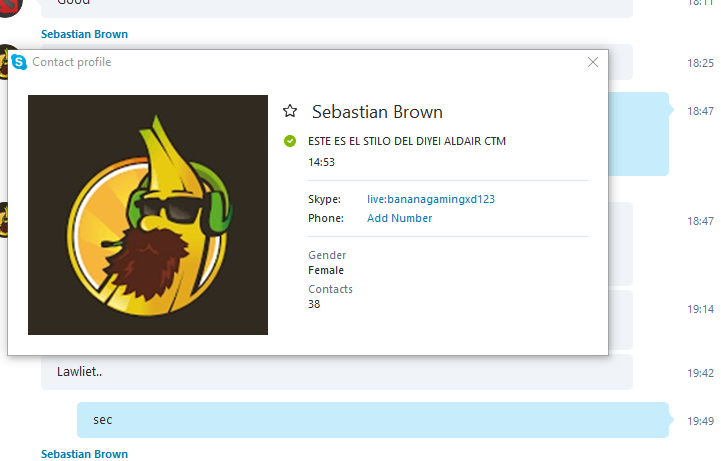Click the green online status icon

[290, 141]
